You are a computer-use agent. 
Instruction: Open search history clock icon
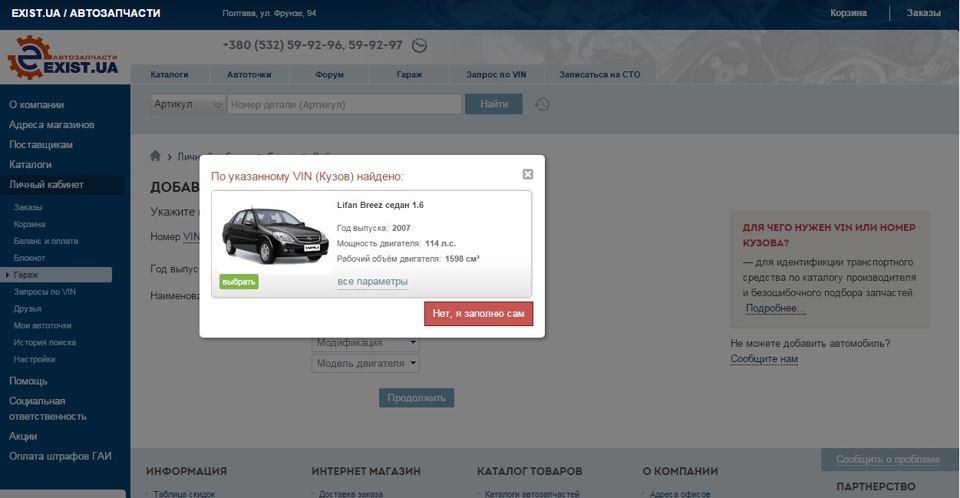(542, 104)
